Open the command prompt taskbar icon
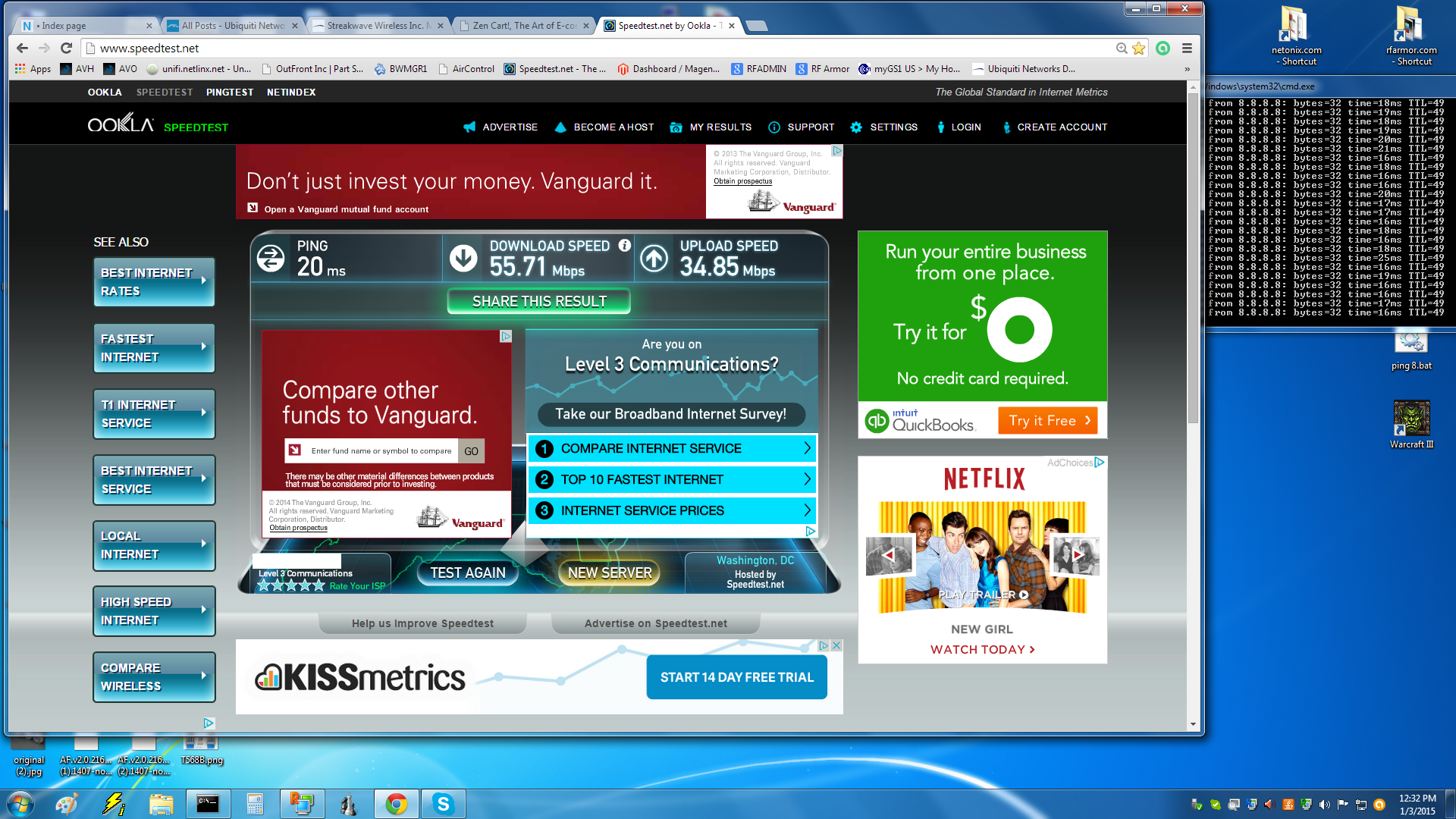Image resolution: width=1456 pixels, height=819 pixels. click(x=208, y=804)
